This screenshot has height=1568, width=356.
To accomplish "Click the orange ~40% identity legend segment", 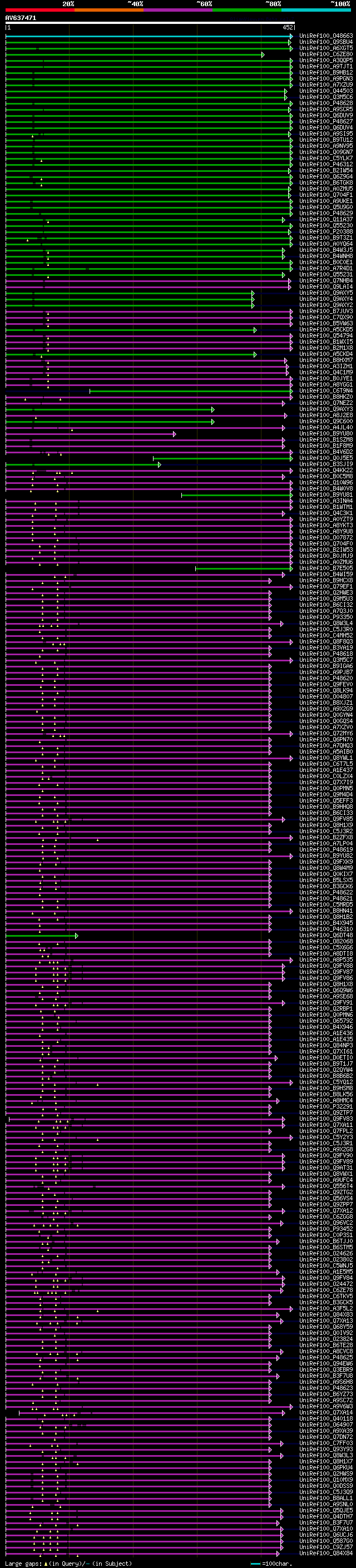I will tap(109, 10).
